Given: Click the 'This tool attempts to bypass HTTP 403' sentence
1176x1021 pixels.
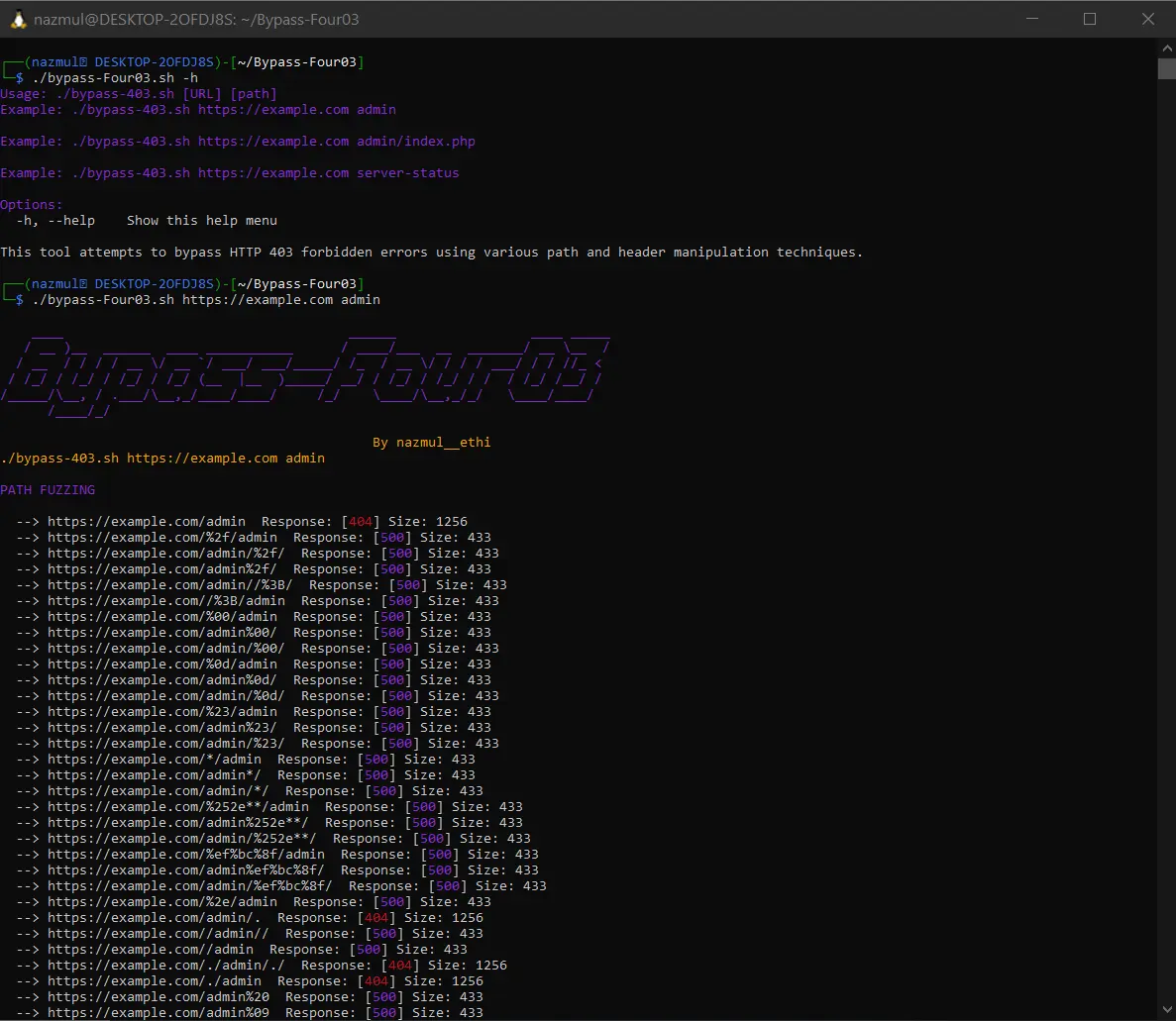Looking at the screenshot, I should coord(431,252).
